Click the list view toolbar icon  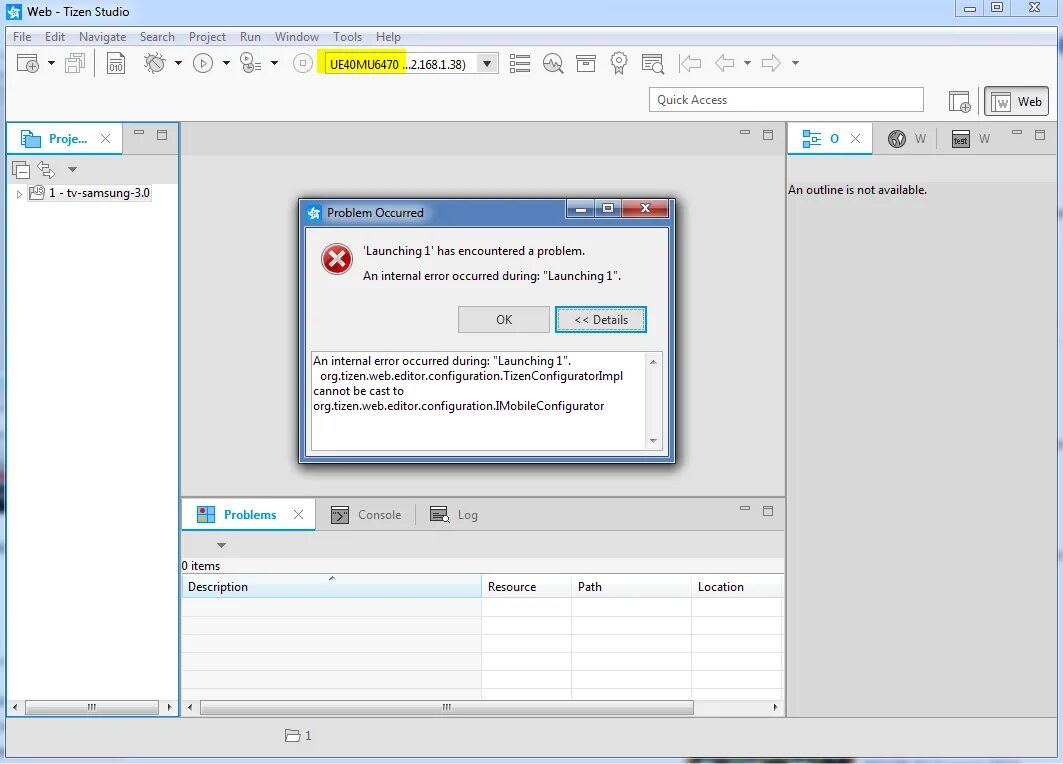coord(520,64)
